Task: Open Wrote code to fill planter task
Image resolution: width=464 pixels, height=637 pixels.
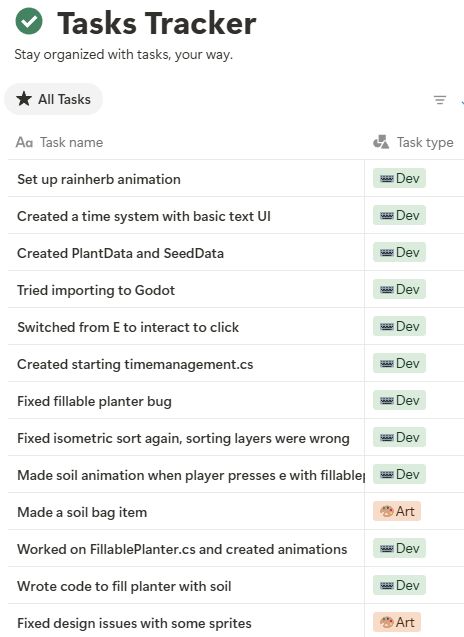Action: (x=124, y=586)
